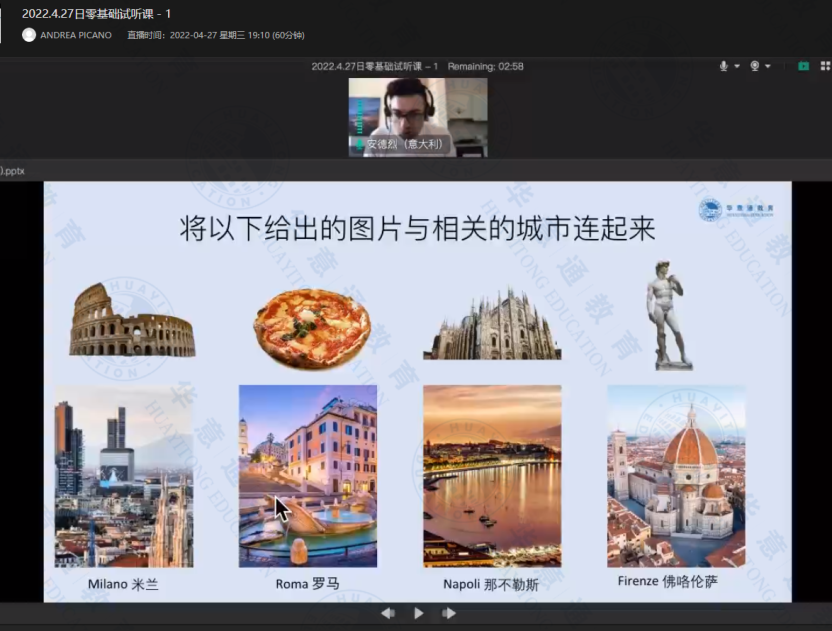The width and height of the screenshot is (832, 631).
Task: Mute the microphone
Action: (724, 66)
